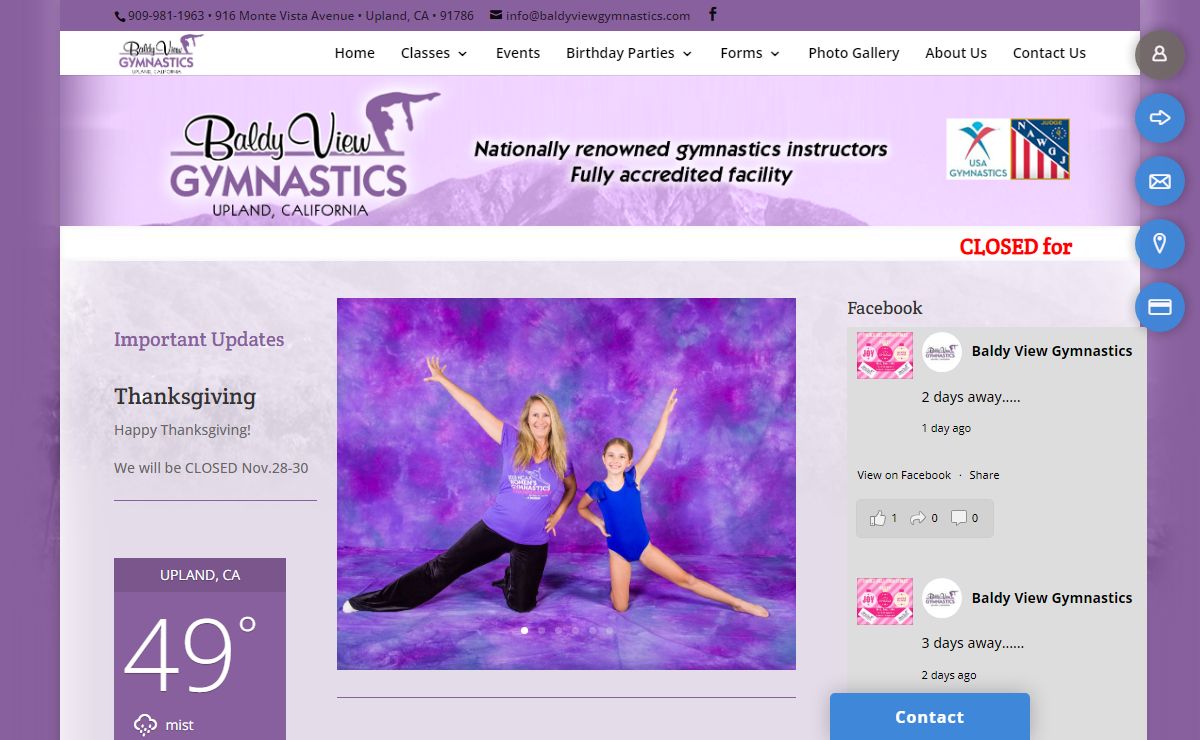Click comment icon on first Facebook post
Viewport: 1200px width, 740px height.
tap(960, 518)
